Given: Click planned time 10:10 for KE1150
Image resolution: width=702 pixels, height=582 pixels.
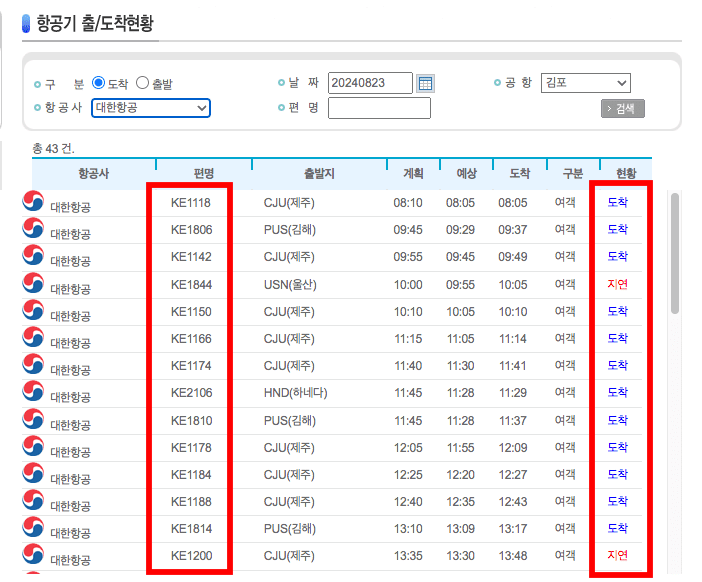Looking at the screenshot, I should pyautogui.click(x=408, y=312).
